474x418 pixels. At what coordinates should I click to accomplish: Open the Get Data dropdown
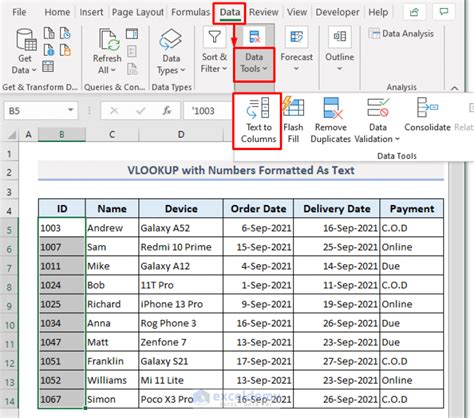pos(24,52)
